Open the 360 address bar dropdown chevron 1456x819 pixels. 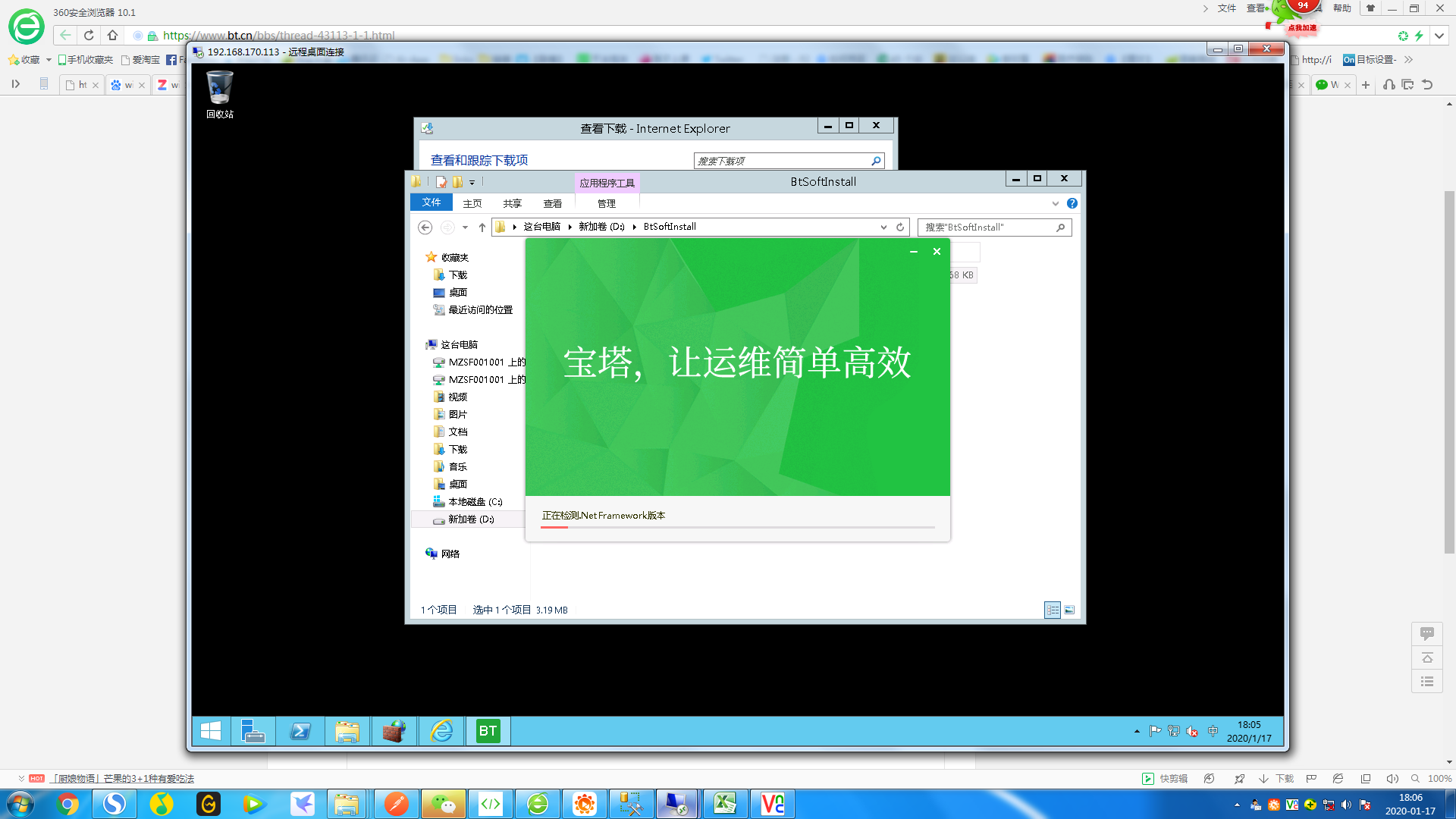pyautogui.click(x=1439, y=36)
